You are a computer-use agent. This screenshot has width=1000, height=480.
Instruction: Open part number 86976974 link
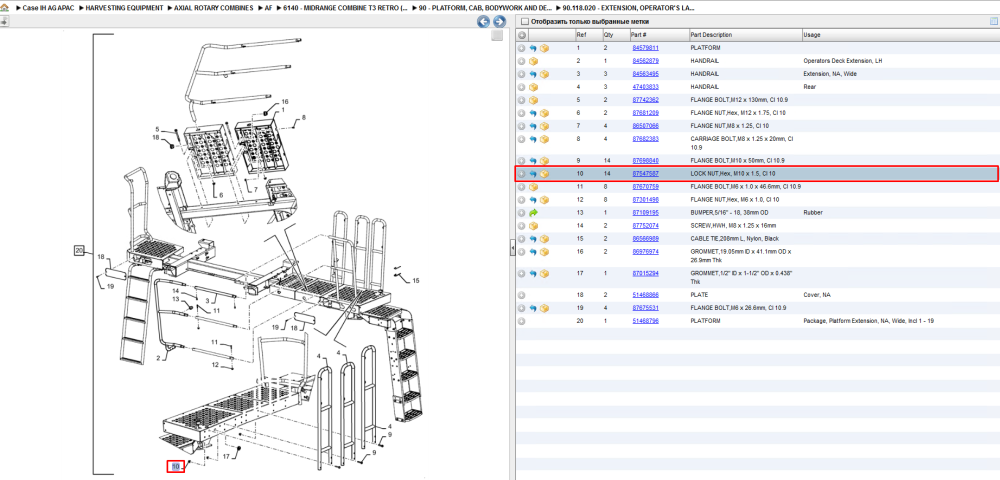coord(645,252)
